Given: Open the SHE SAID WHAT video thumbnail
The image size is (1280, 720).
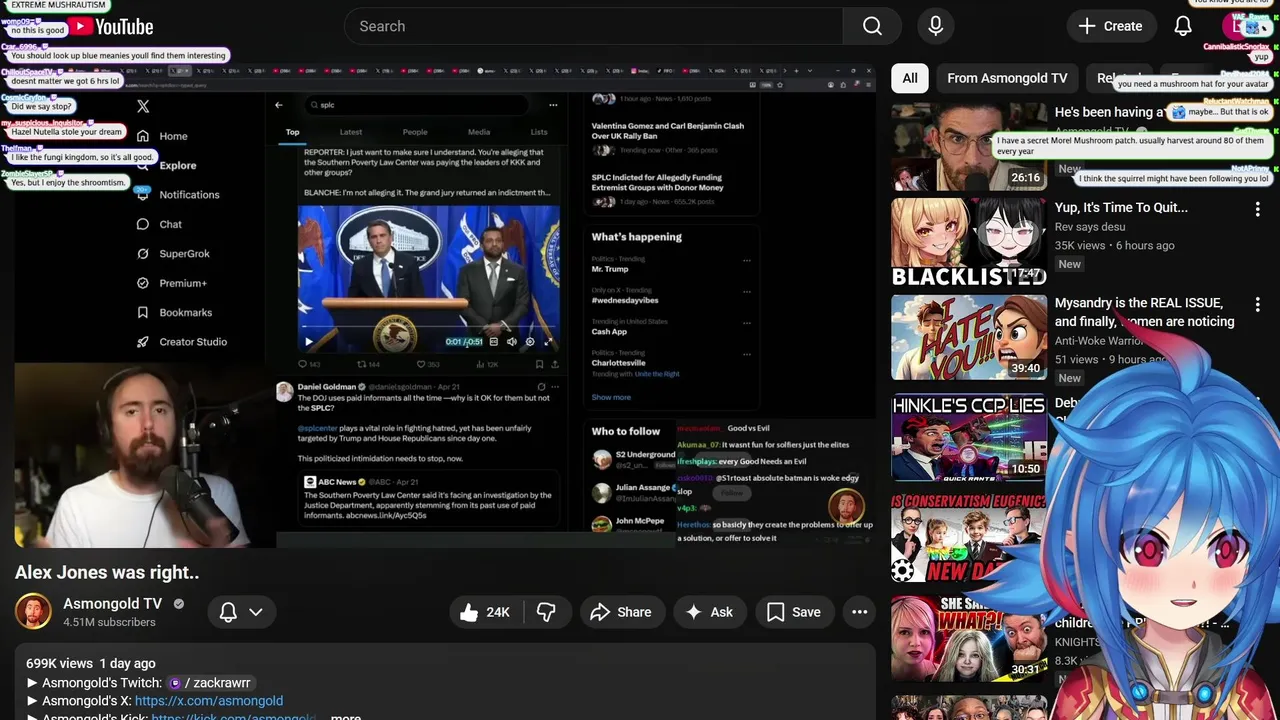Looking at the screenshot, I should tap(969, 638).
